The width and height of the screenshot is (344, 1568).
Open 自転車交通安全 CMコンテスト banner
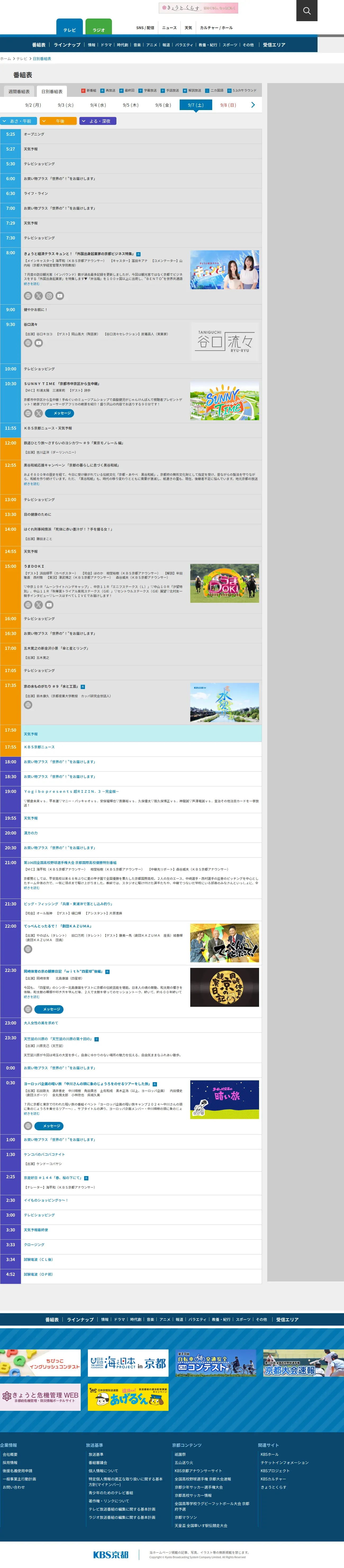tap(216, 1363)
